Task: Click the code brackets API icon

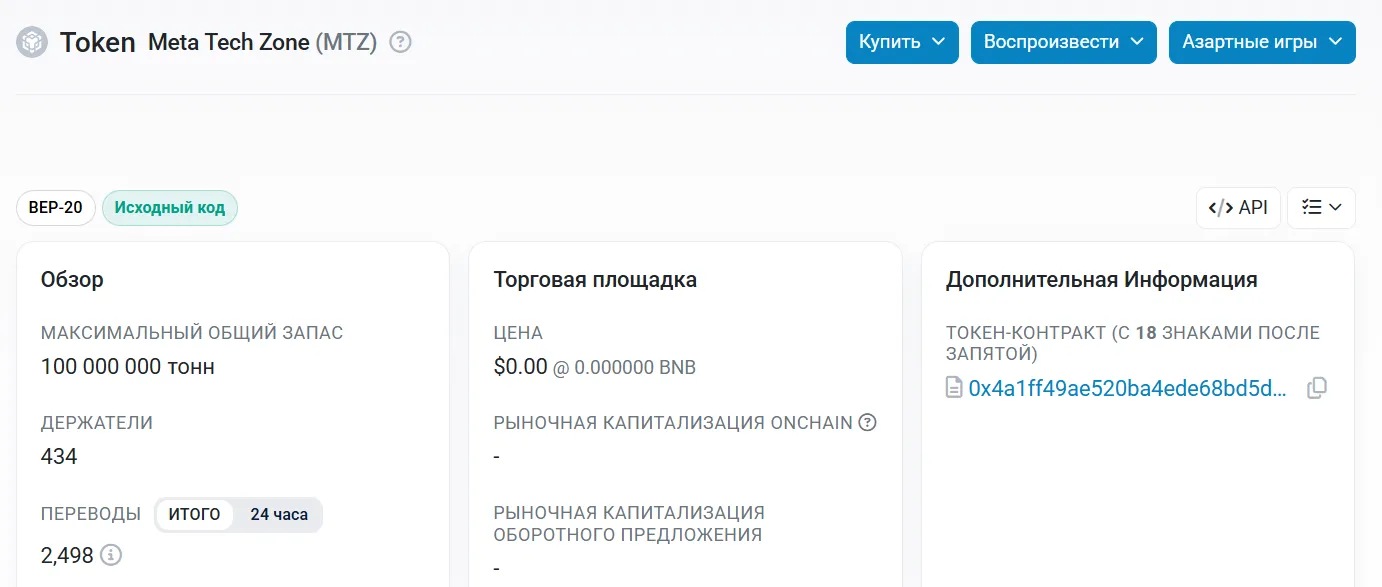Action: click(1221, 208)
